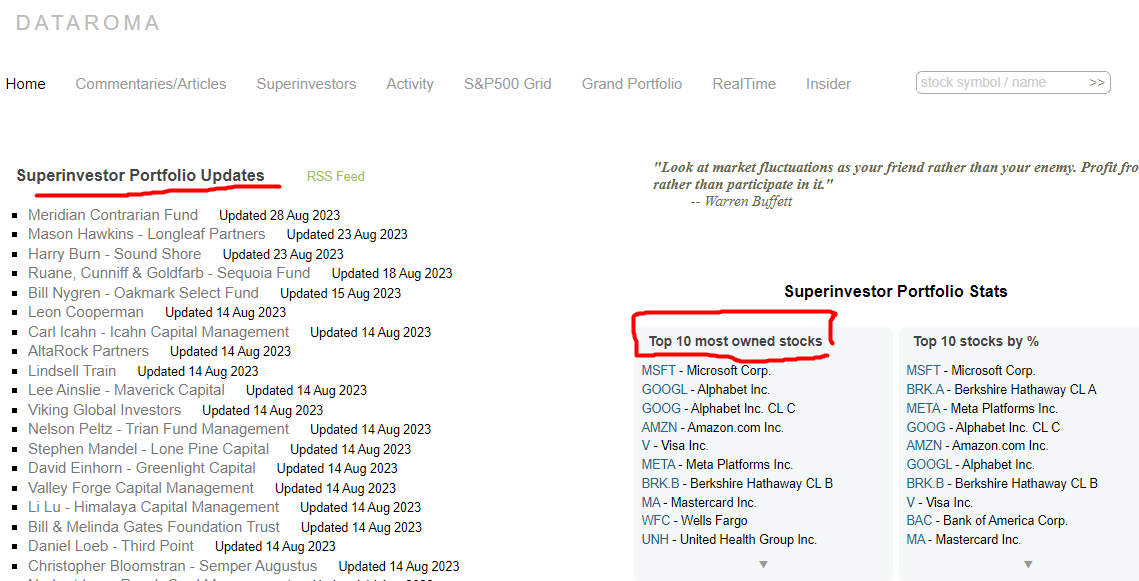The width and height of the screenshot is (1139, 581).
Task: Open the Insider page
Action: [828, 84]
